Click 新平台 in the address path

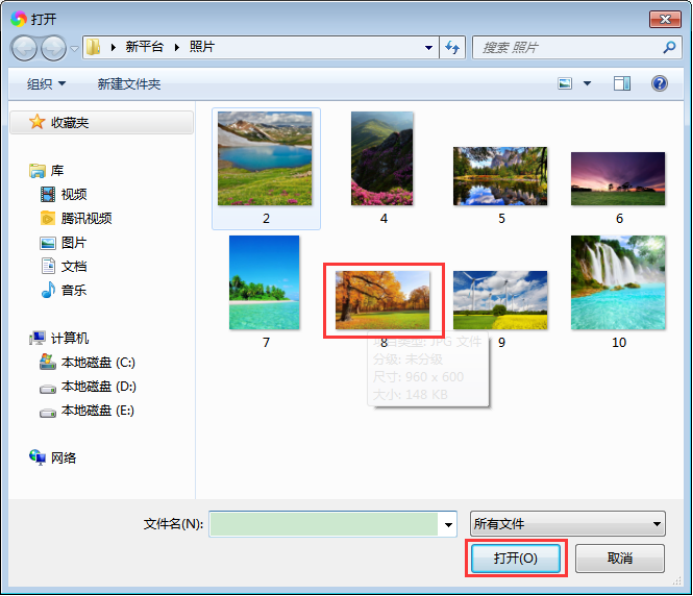145,47
